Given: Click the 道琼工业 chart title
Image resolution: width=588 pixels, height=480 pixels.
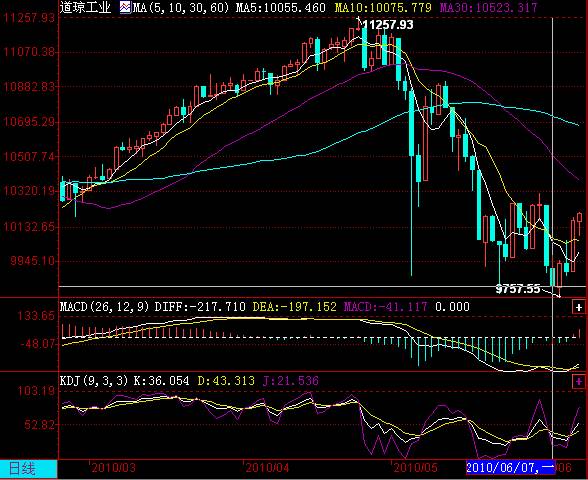Looking at the screenshot, I should point(86,7).
